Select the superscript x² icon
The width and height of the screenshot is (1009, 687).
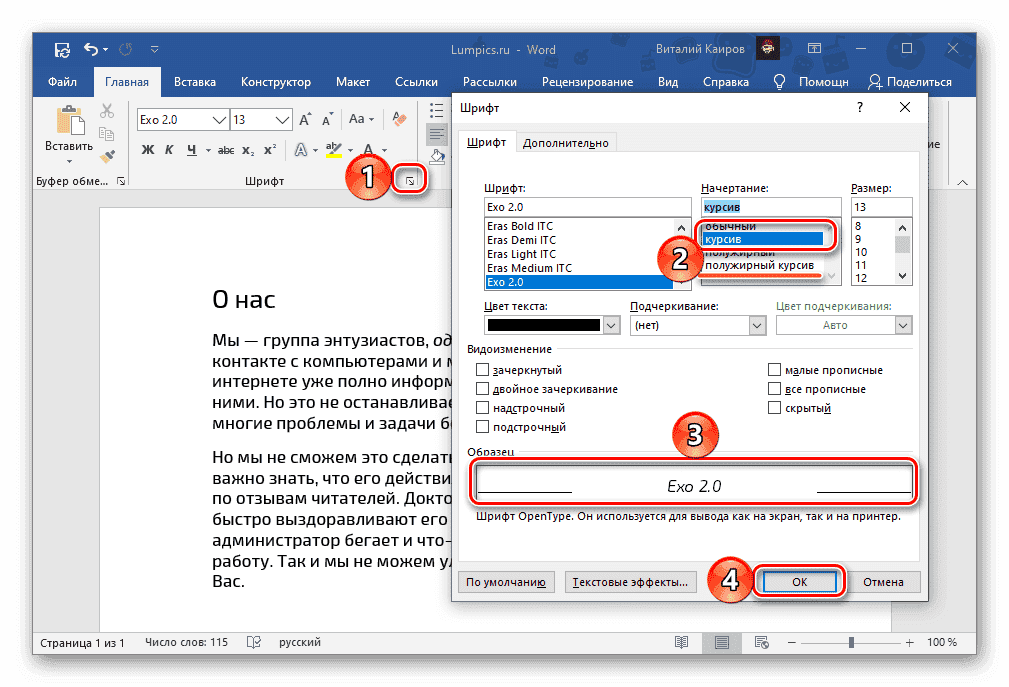[270, 150]
